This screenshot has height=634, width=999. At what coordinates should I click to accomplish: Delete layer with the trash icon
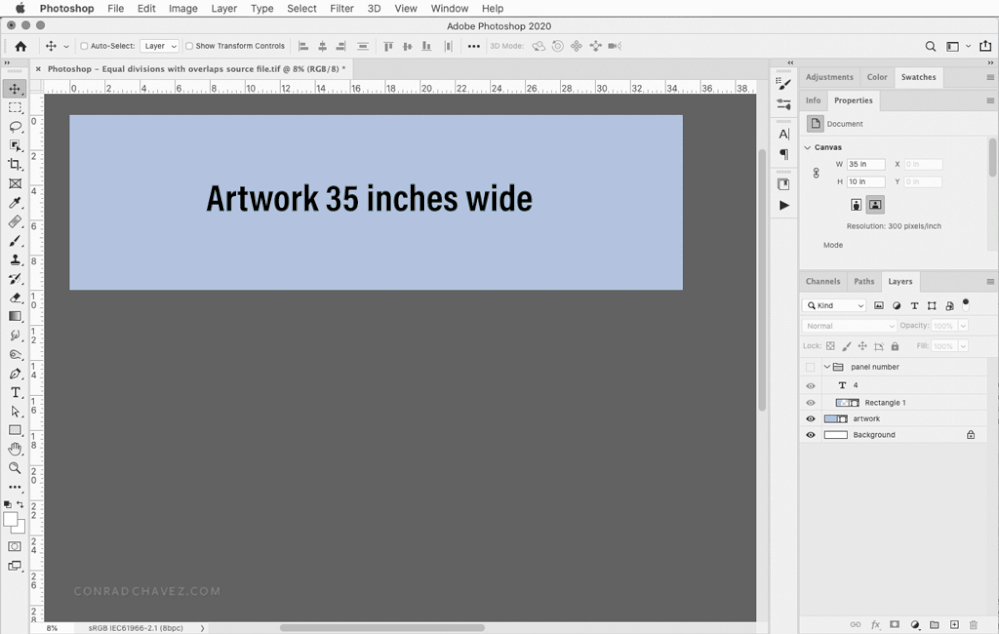pyautogui.click(x=973, y=624)
